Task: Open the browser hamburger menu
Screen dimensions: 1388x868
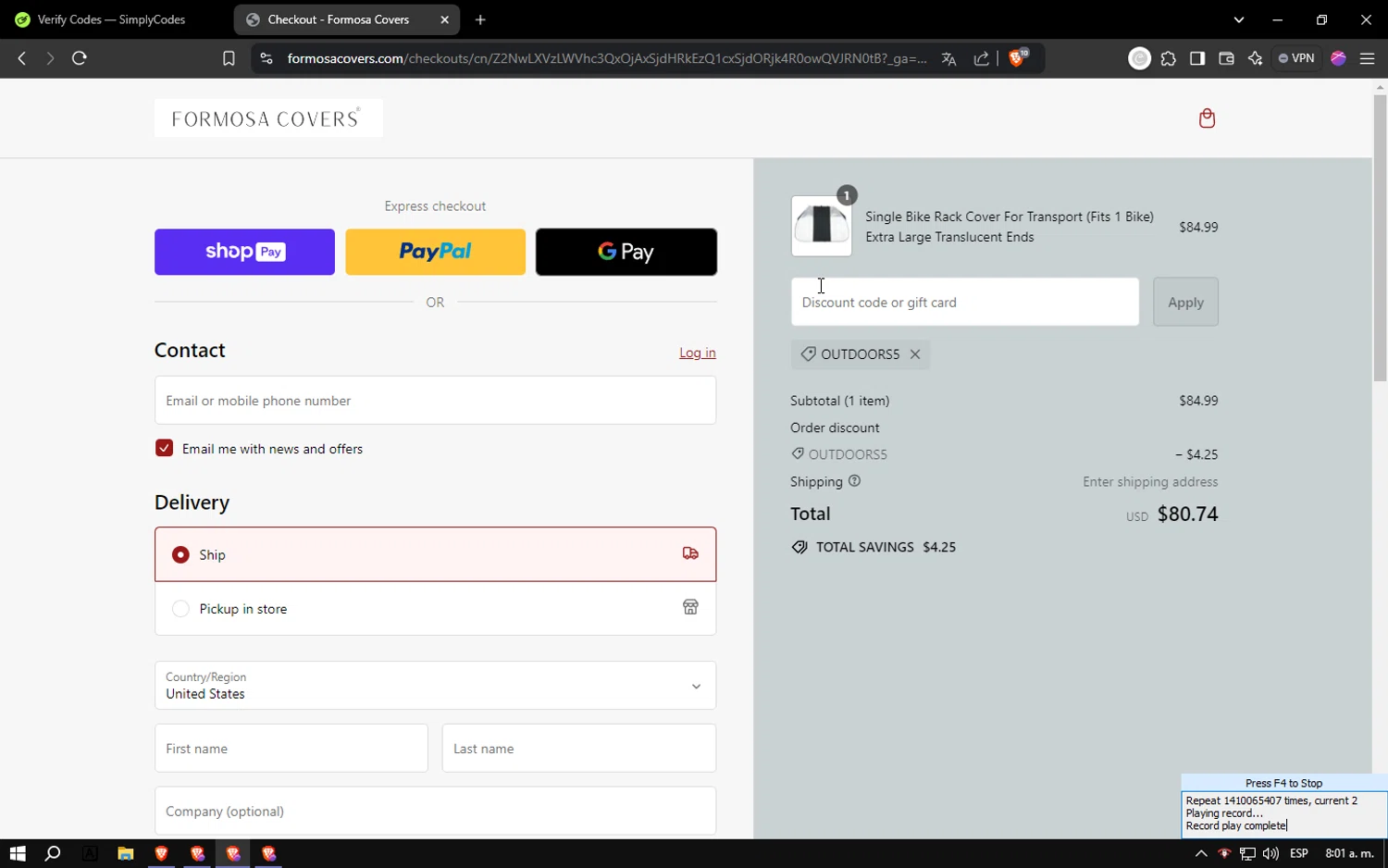Action: coord(1367,58)
